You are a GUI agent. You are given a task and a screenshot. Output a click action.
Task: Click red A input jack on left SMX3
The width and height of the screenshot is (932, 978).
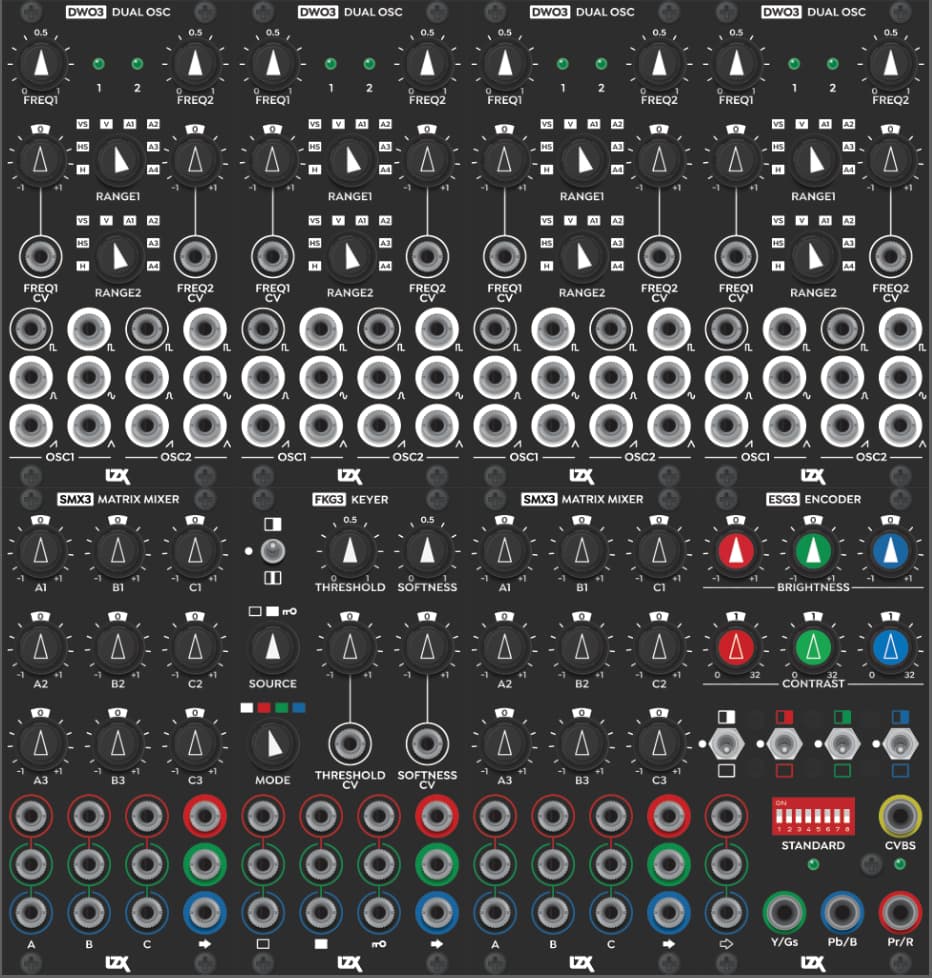click(31, 816)
